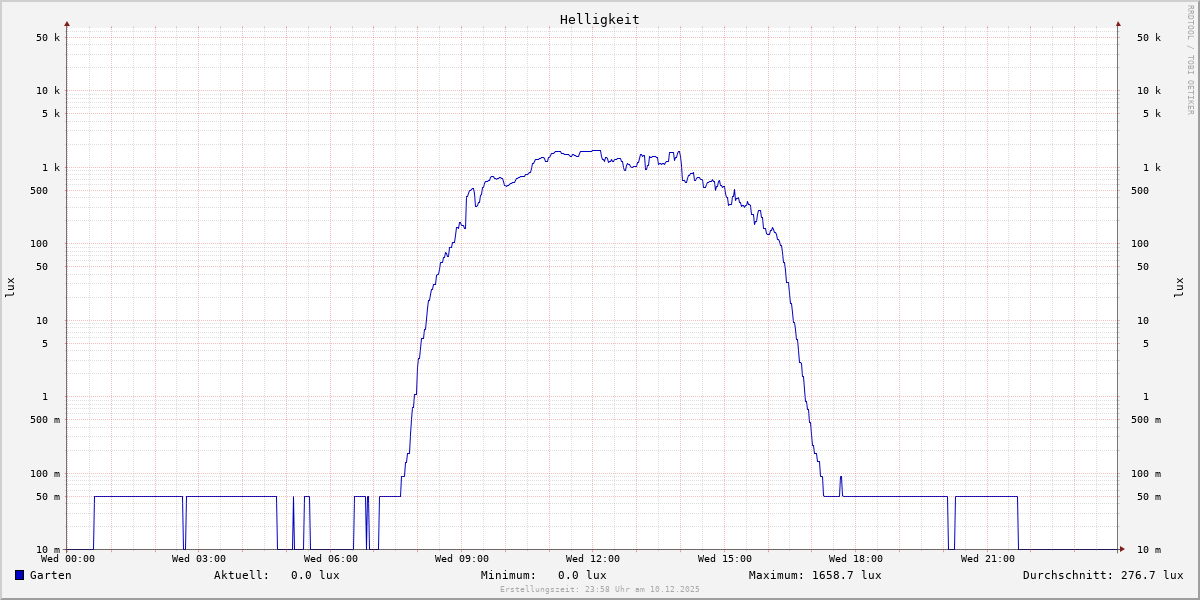Click the Wed 12:00 time axis label

click(592, 559)
